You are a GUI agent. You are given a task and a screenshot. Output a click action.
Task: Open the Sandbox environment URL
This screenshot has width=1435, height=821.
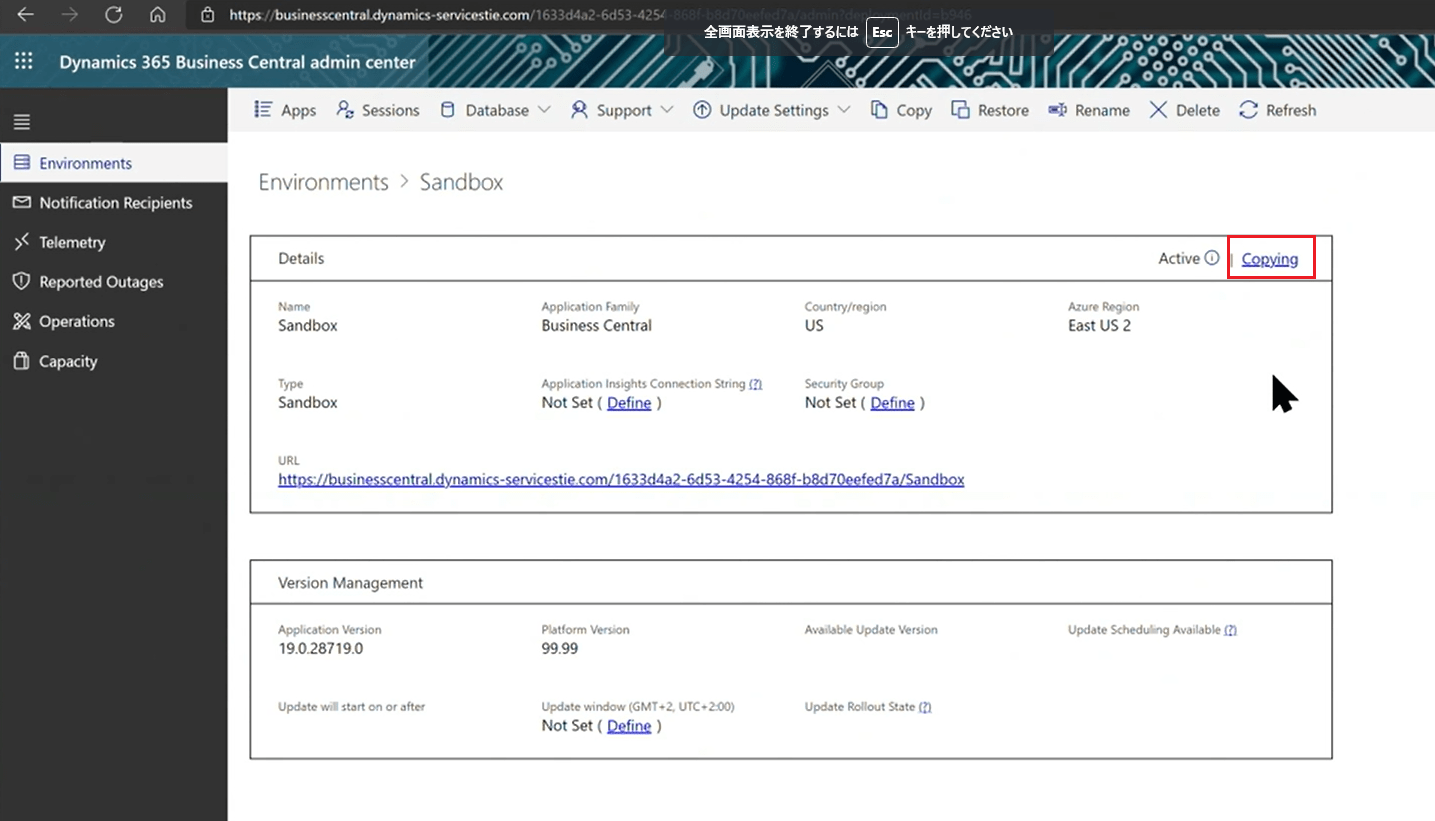(620, 479)
